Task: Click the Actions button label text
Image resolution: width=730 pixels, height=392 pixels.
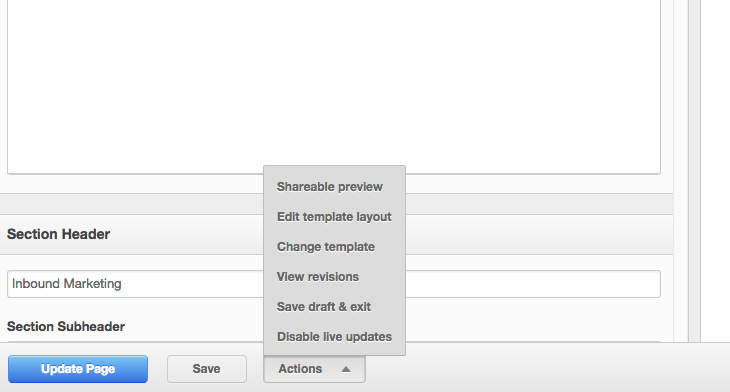Action: pyautogui.click(x=300, y=369)
